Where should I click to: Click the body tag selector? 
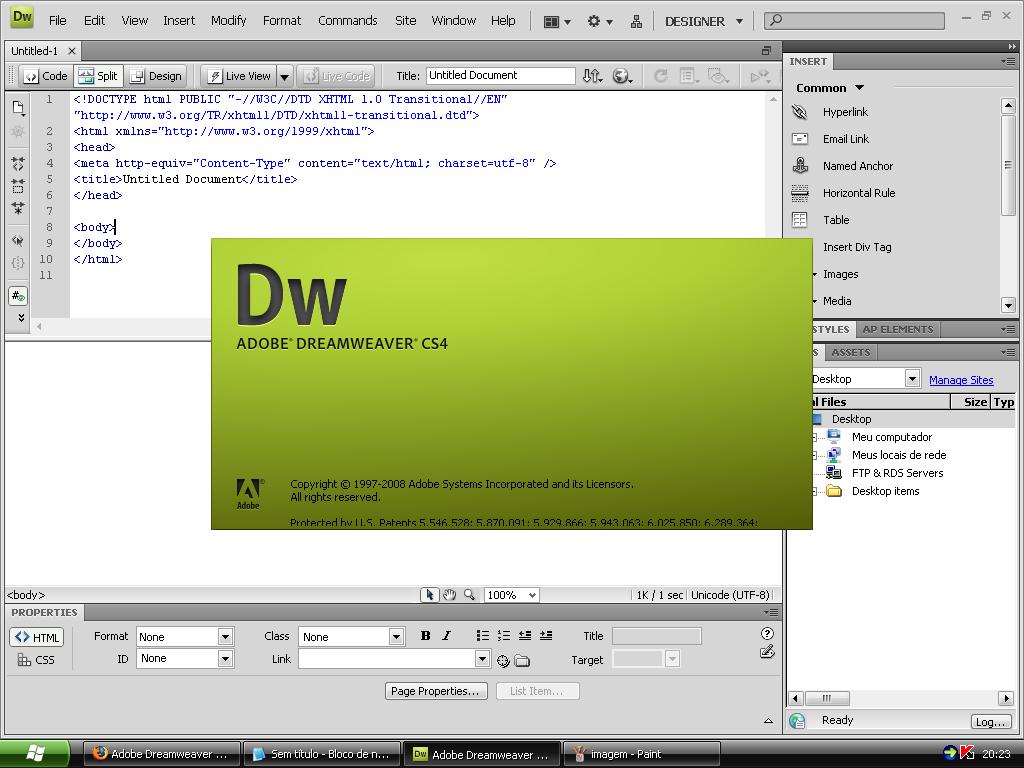25,595
